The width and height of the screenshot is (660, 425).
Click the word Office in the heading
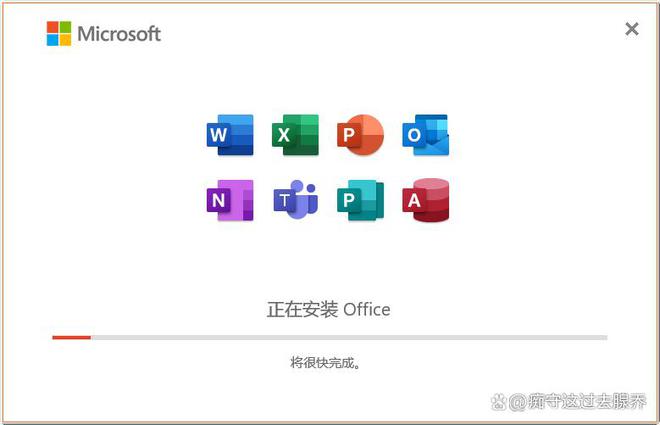[367, 309]
